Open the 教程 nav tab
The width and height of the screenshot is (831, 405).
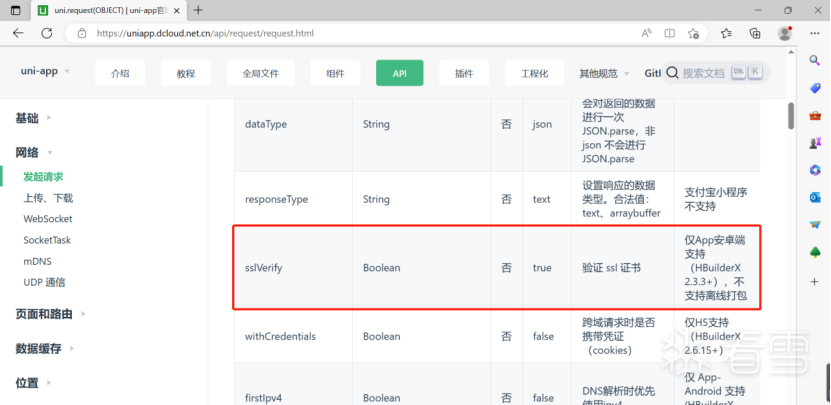185,73
